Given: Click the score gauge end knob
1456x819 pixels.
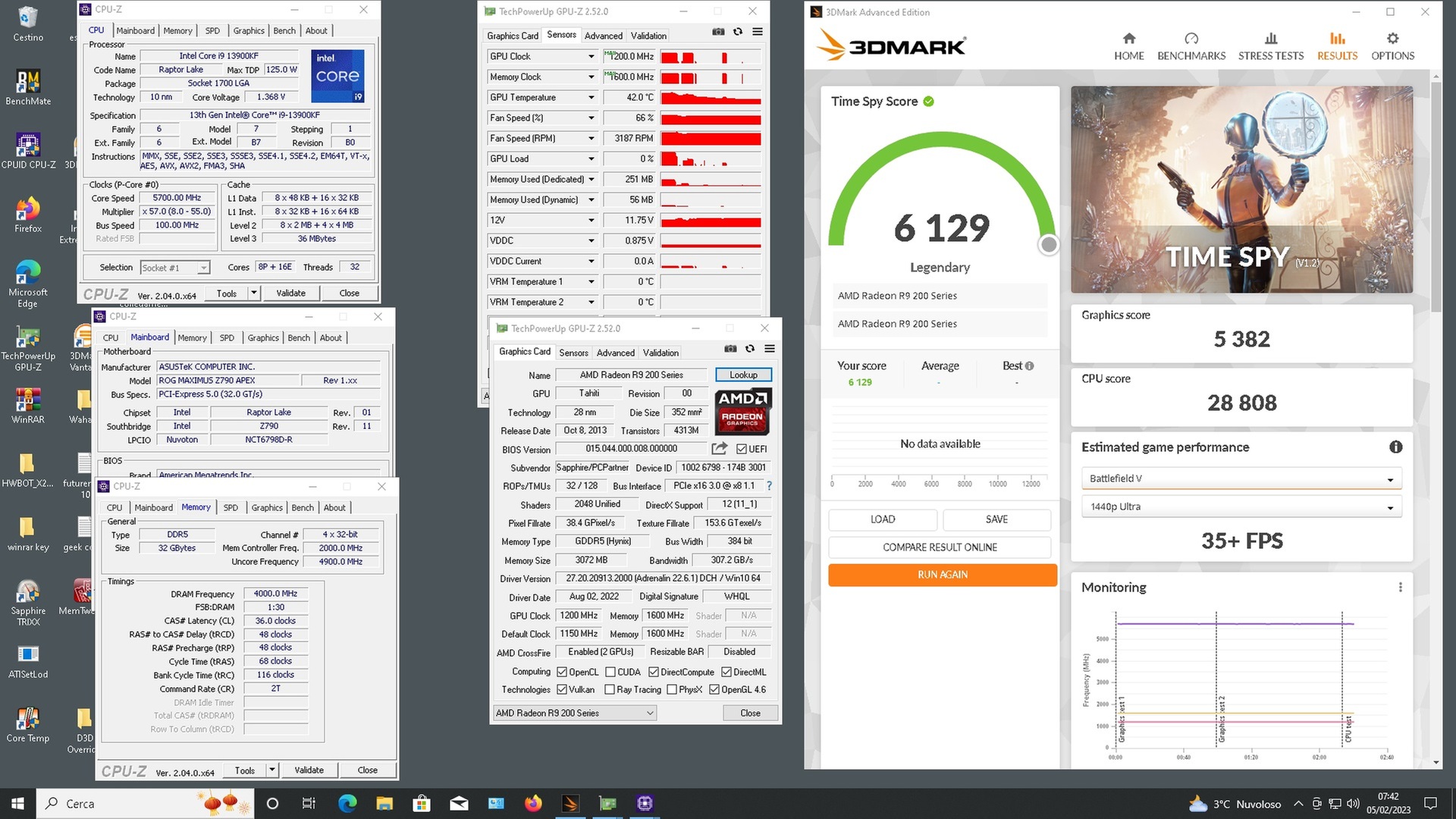Looking at the screenshot, I should 1048,245.
